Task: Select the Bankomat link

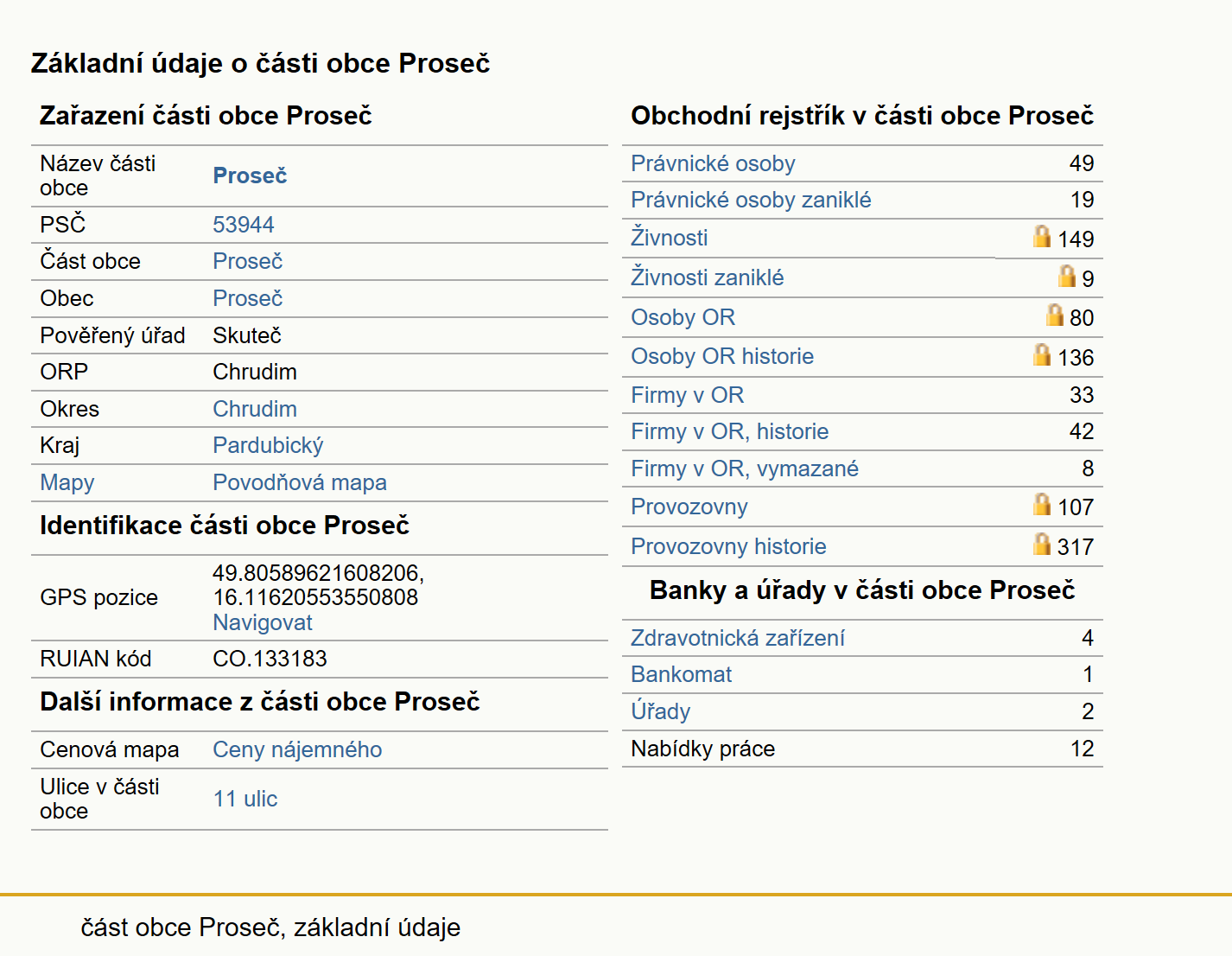Action: (681, 674)
